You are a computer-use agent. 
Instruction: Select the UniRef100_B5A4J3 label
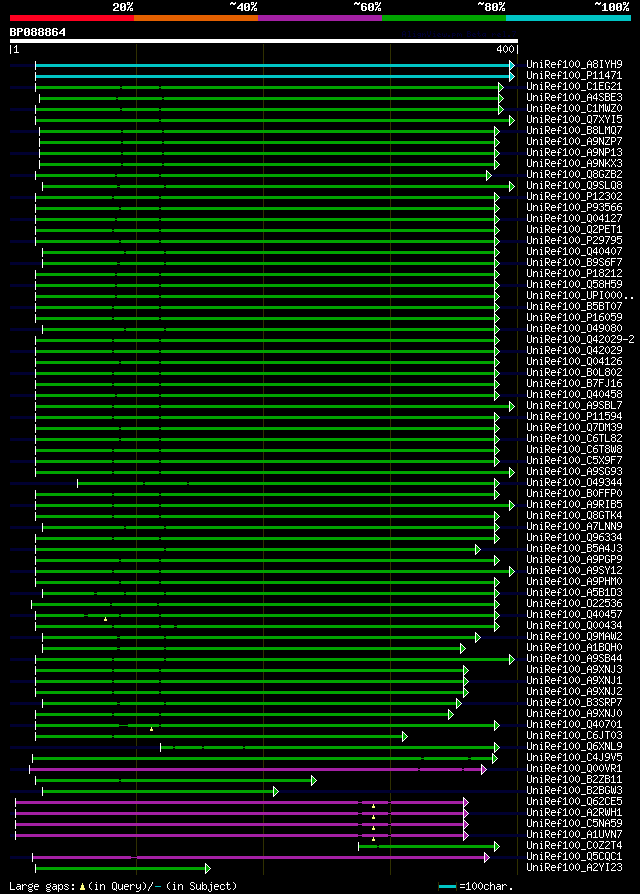tap(574, 548)
